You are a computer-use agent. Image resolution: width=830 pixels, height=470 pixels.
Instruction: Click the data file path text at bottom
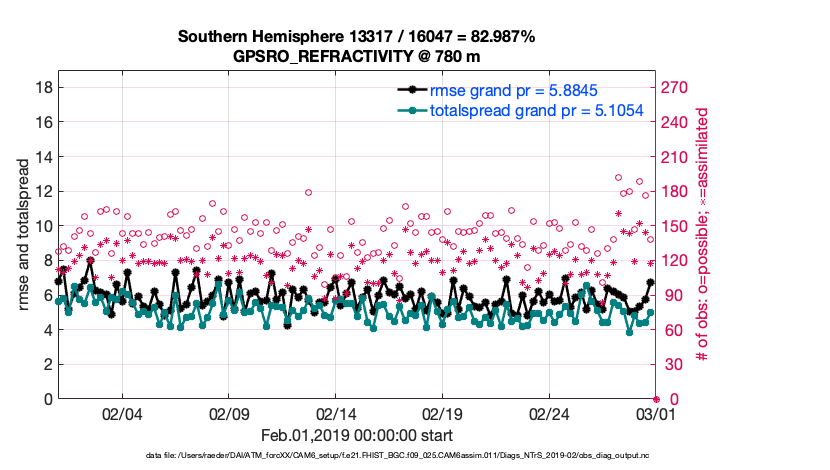415,456
